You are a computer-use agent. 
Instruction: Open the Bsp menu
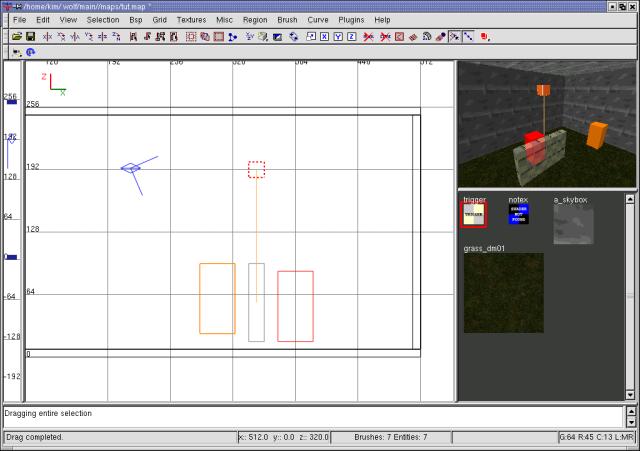tap(136, 20)
